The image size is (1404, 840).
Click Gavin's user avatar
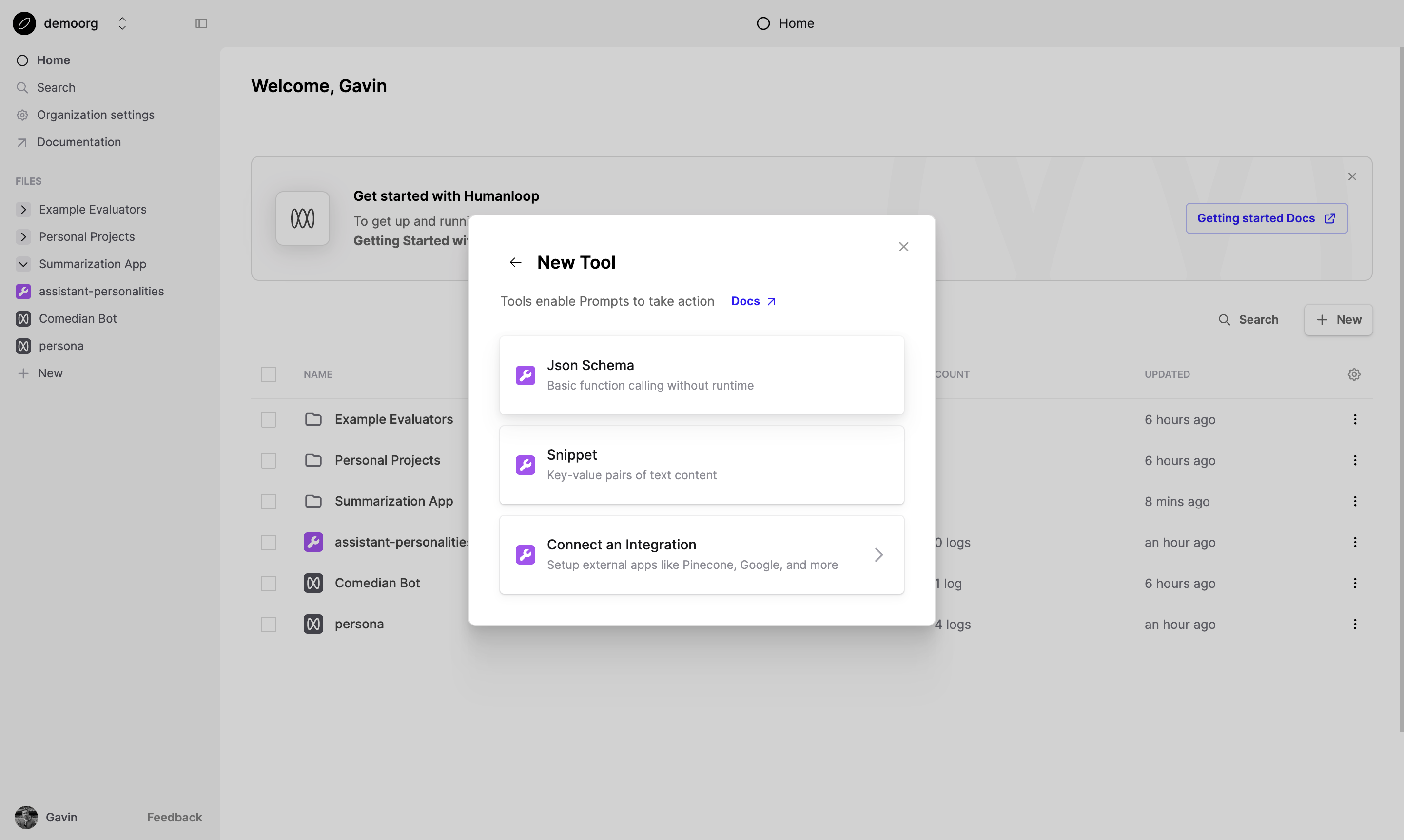(26, 817)
